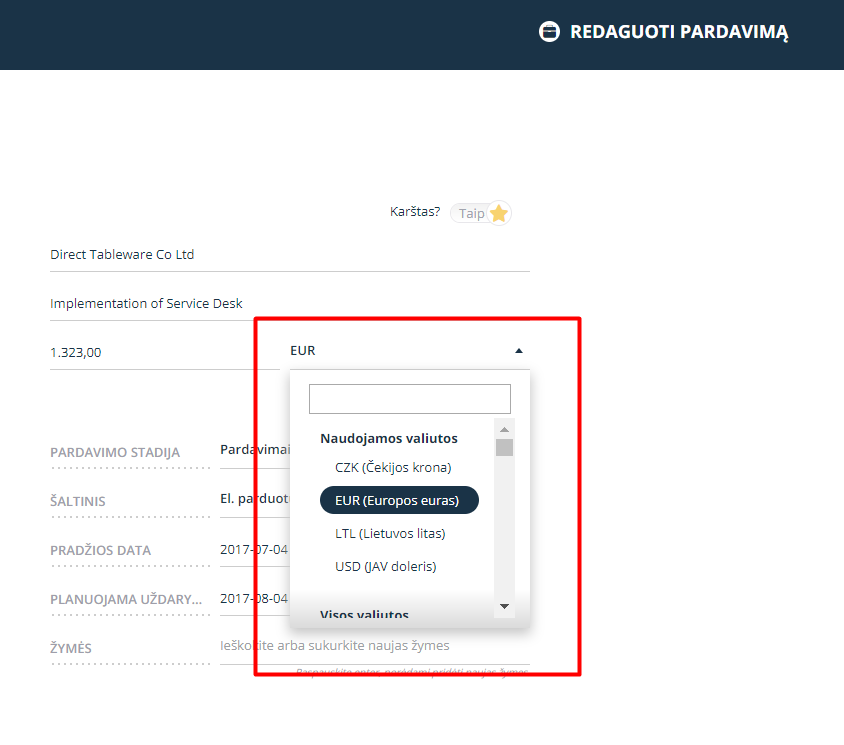The image size is (844, 745).
Task: Click the Karštas? label
Action: coord(415,212)
